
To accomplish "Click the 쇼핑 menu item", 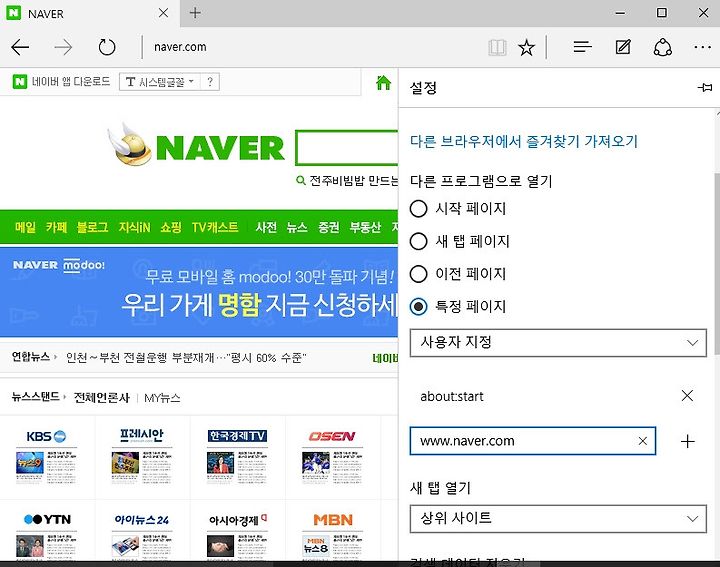I will point(171,227).
